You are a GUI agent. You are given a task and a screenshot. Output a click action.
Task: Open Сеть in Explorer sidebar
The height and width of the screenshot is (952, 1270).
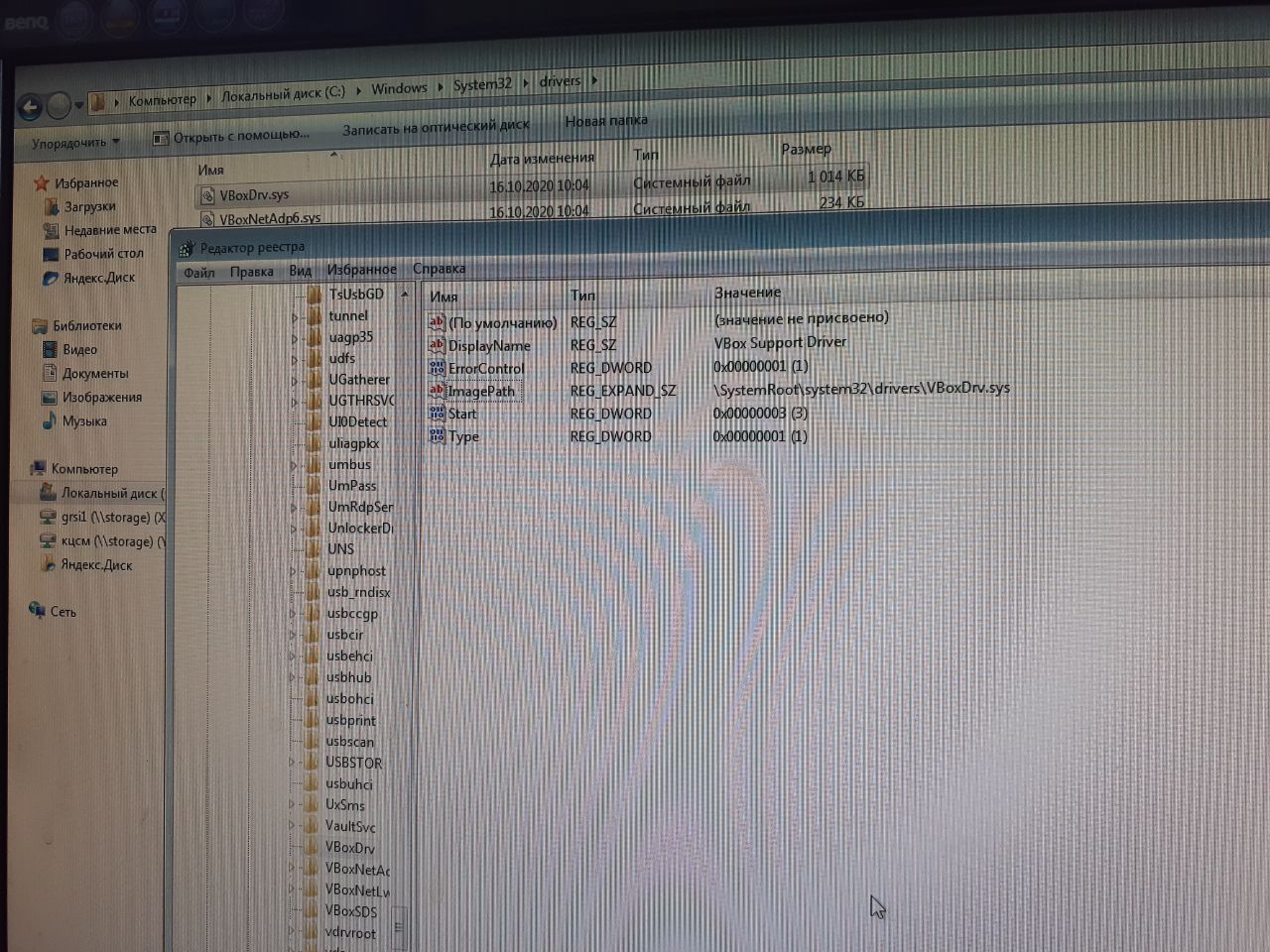(x=63, y=612)
